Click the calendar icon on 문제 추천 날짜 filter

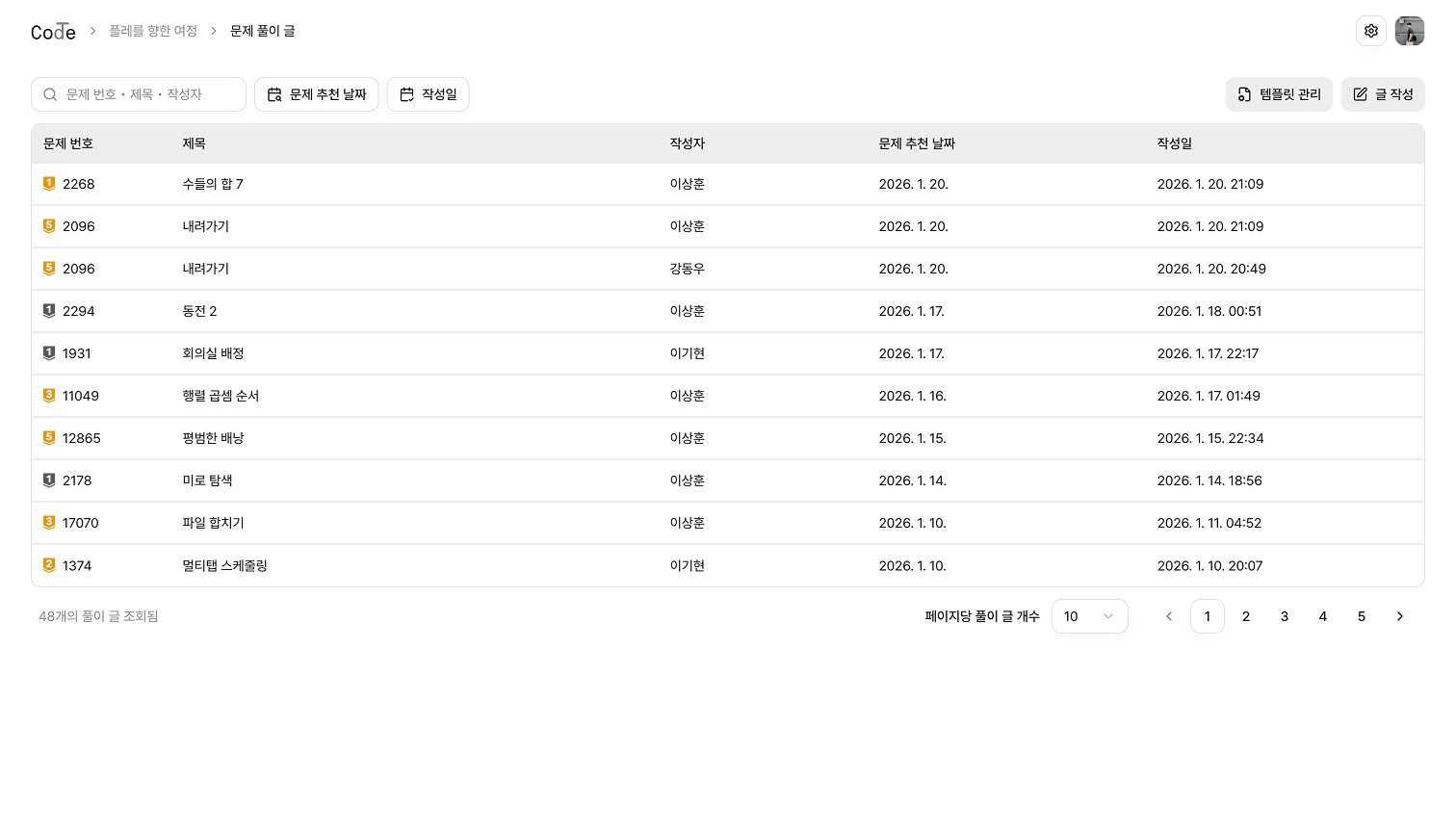tap(273, 93)
